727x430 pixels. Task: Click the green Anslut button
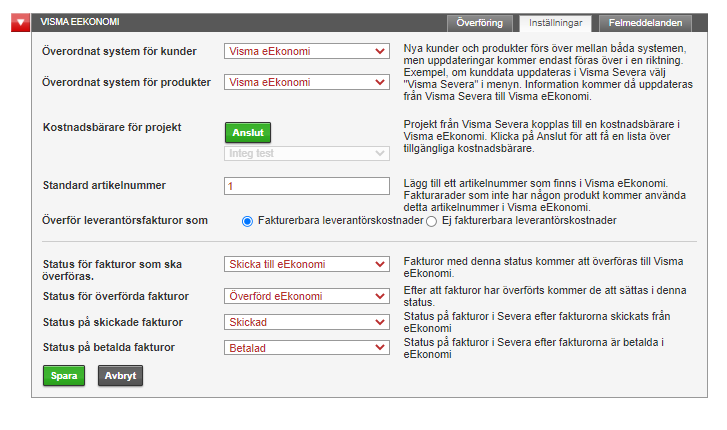click(x=248, y=133)
